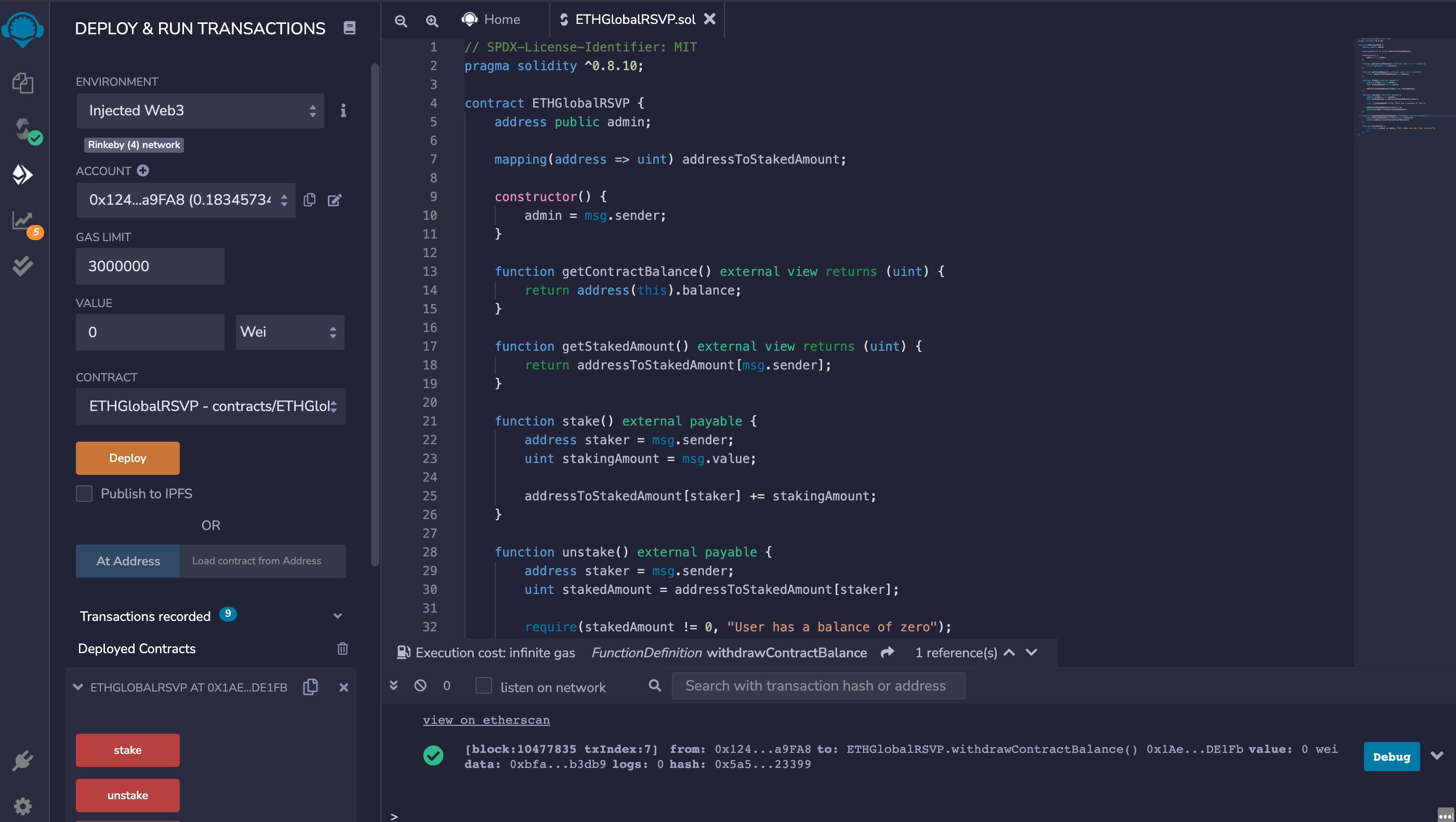Screen dimensions: 1456x822
Task: Click the zoom in icon in editor
Action: [431, 19]
